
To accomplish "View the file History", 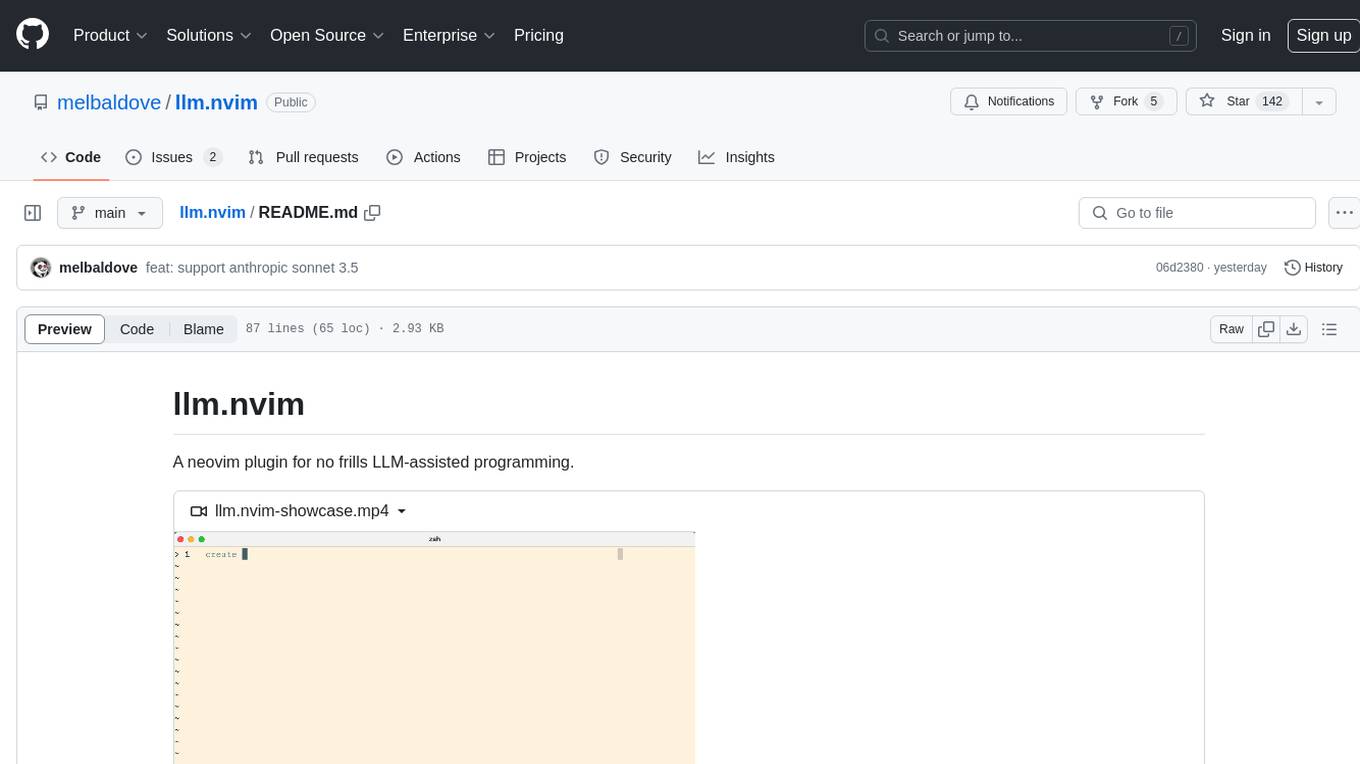I will pyautogui.click(x=1313, y=268).
